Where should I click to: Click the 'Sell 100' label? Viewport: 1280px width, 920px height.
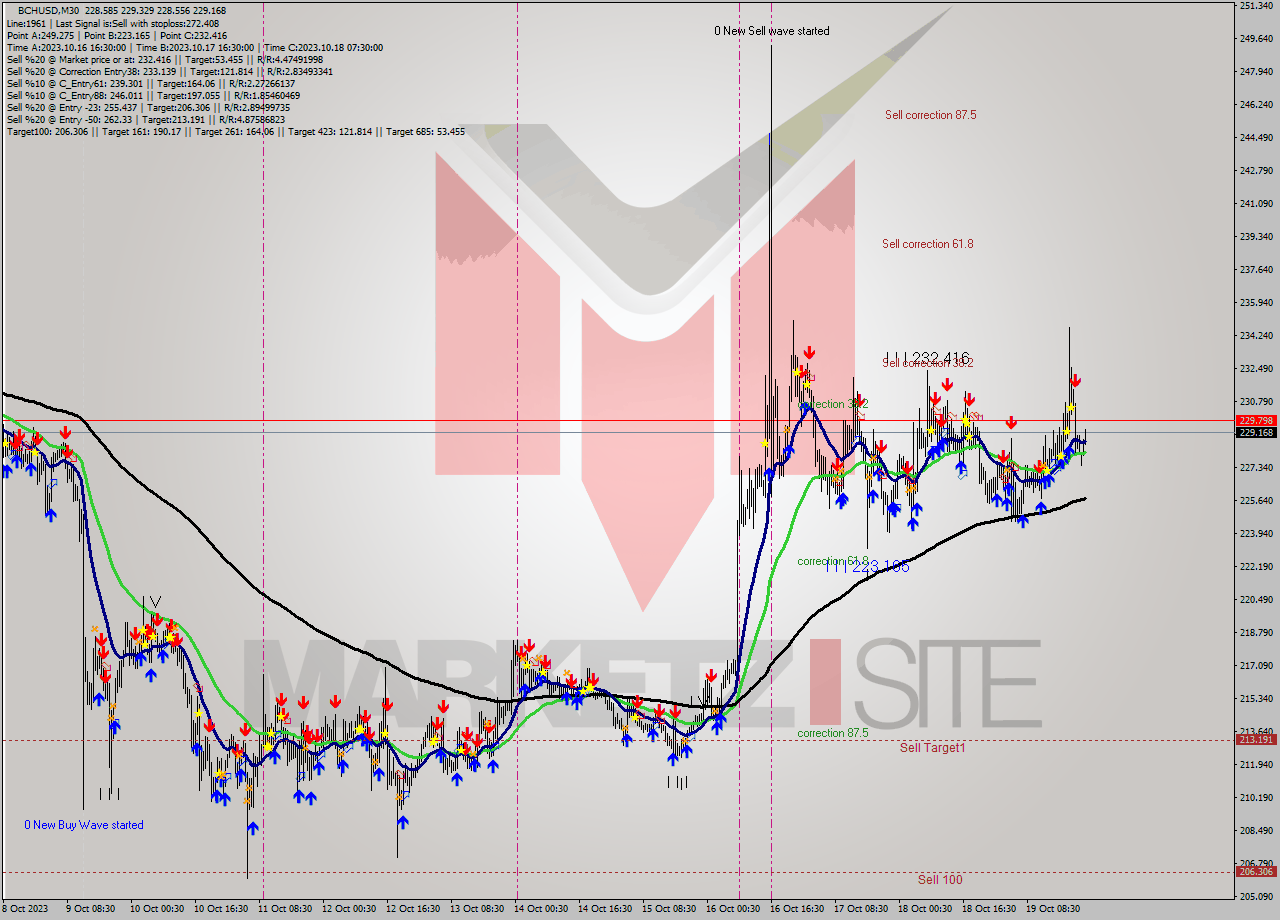(x=940, y=880)
